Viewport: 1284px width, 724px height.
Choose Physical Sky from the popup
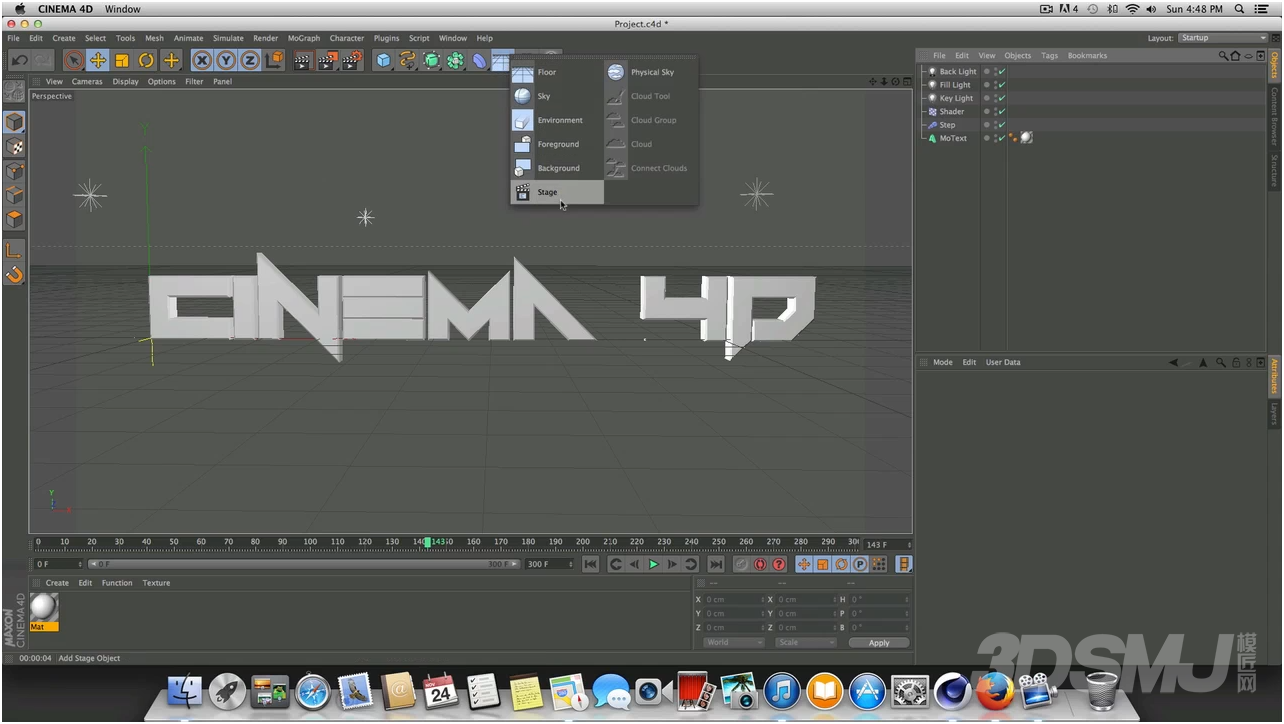click(650, 72)
